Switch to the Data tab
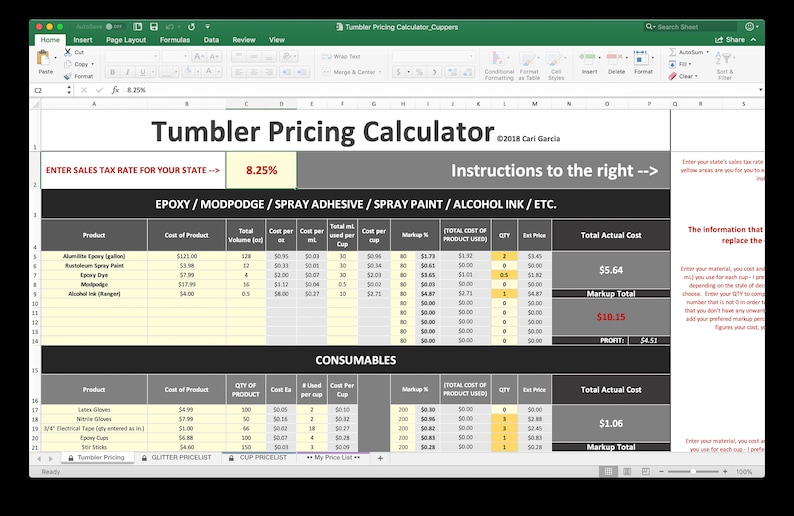 click(x=211, y=40)
